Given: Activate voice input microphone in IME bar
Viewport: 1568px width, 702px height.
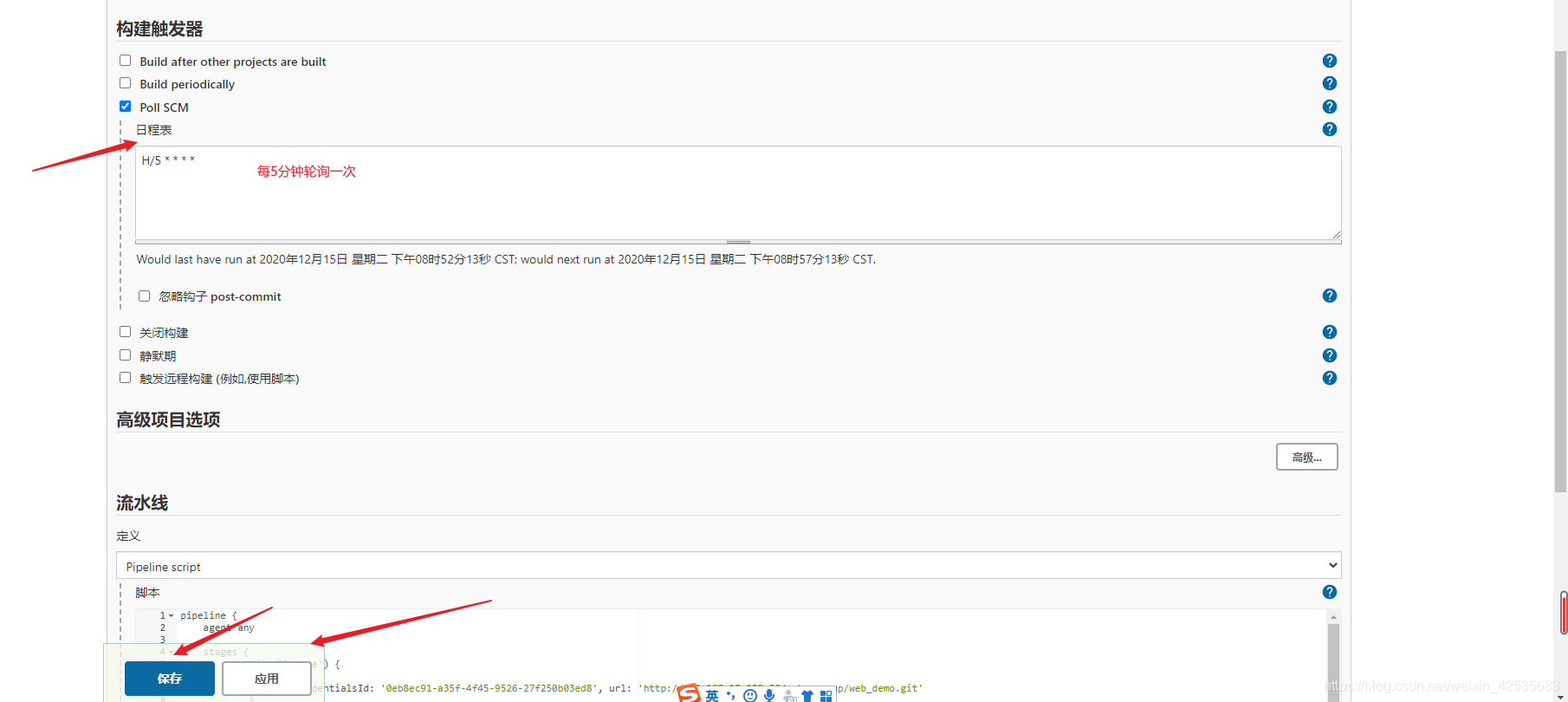Looking at the screenshot, I should coord(769,695).
